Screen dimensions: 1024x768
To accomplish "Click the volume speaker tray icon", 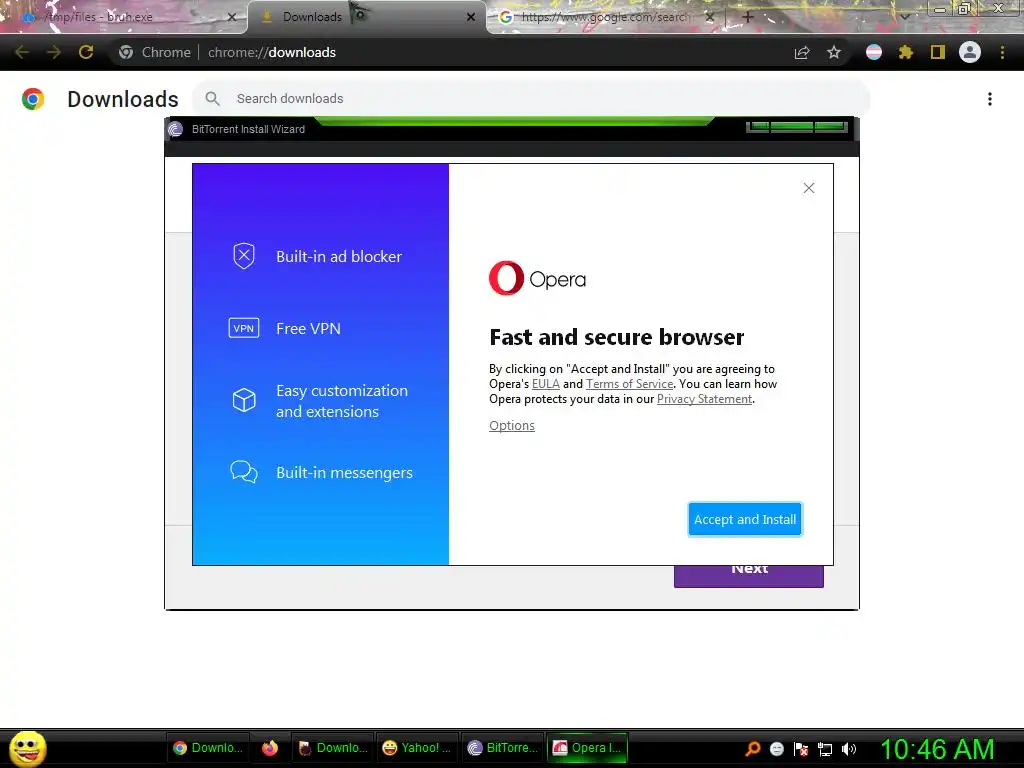I will (849, 749).
